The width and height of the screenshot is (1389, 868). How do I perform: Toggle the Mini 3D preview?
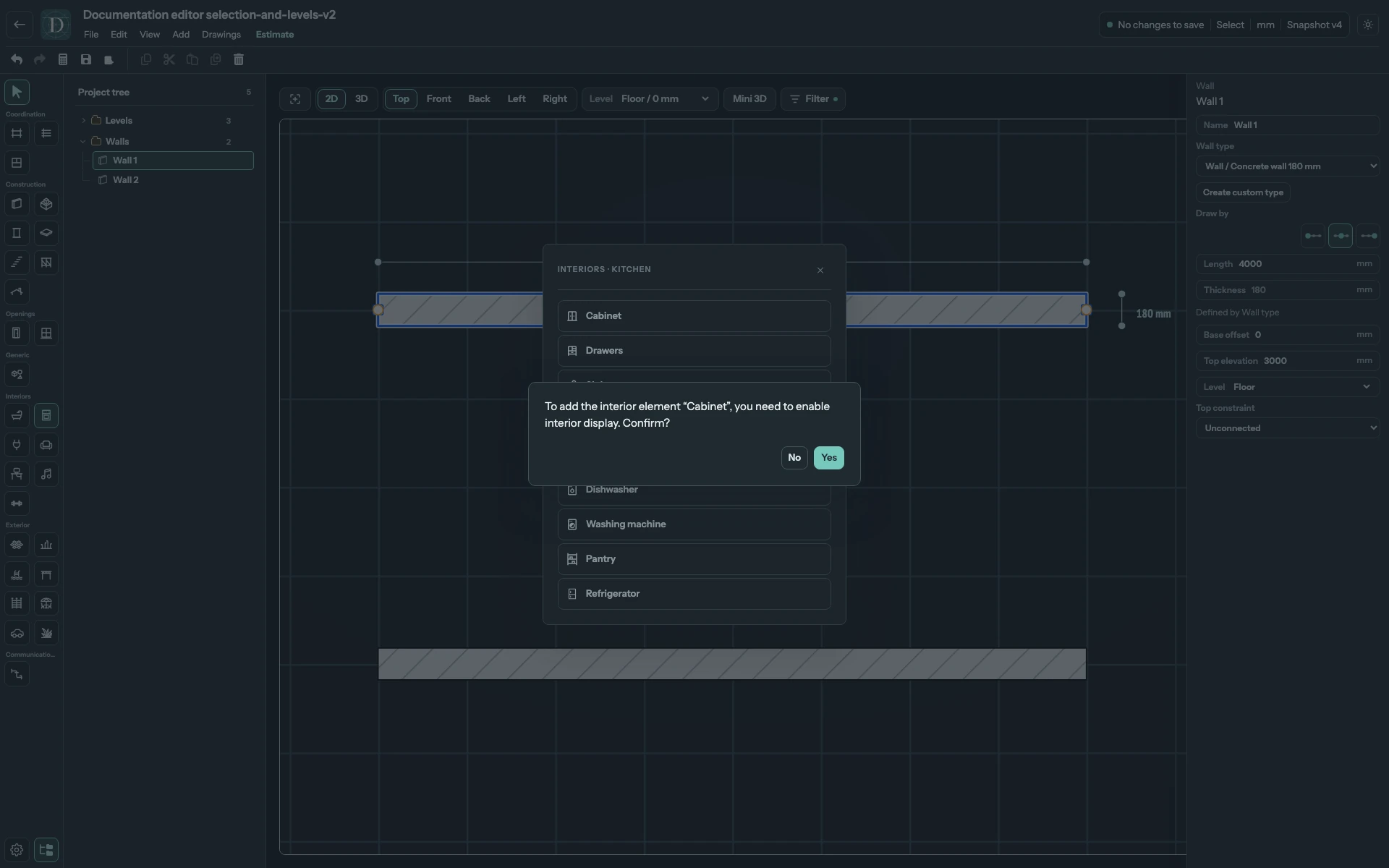point(749,99)
